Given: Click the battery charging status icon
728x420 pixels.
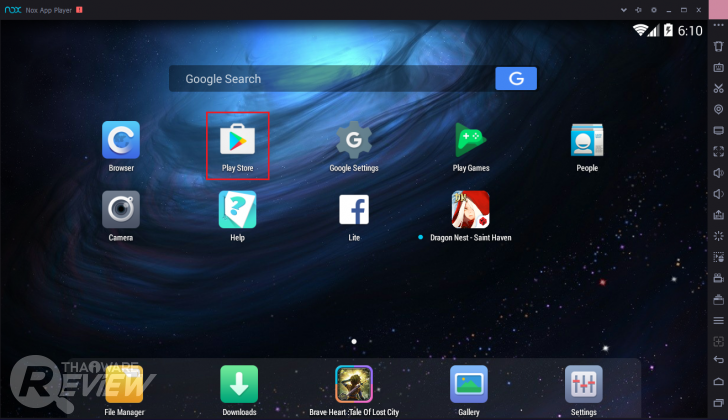Looking at the screenshot, I should pyautogui.click(x=668, y=30).
